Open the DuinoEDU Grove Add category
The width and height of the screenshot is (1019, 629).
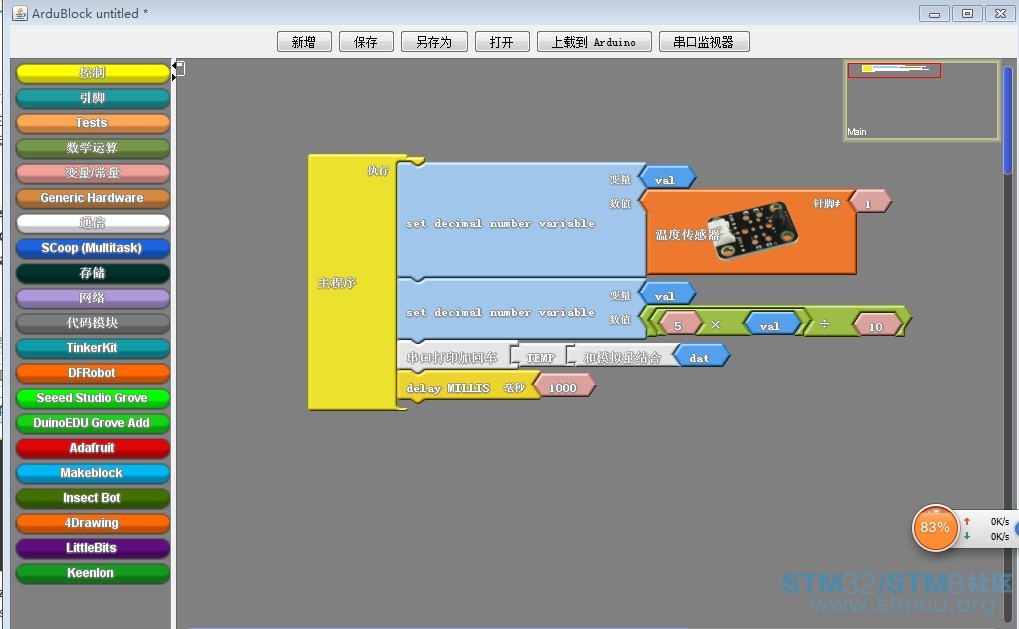[92, 423]
